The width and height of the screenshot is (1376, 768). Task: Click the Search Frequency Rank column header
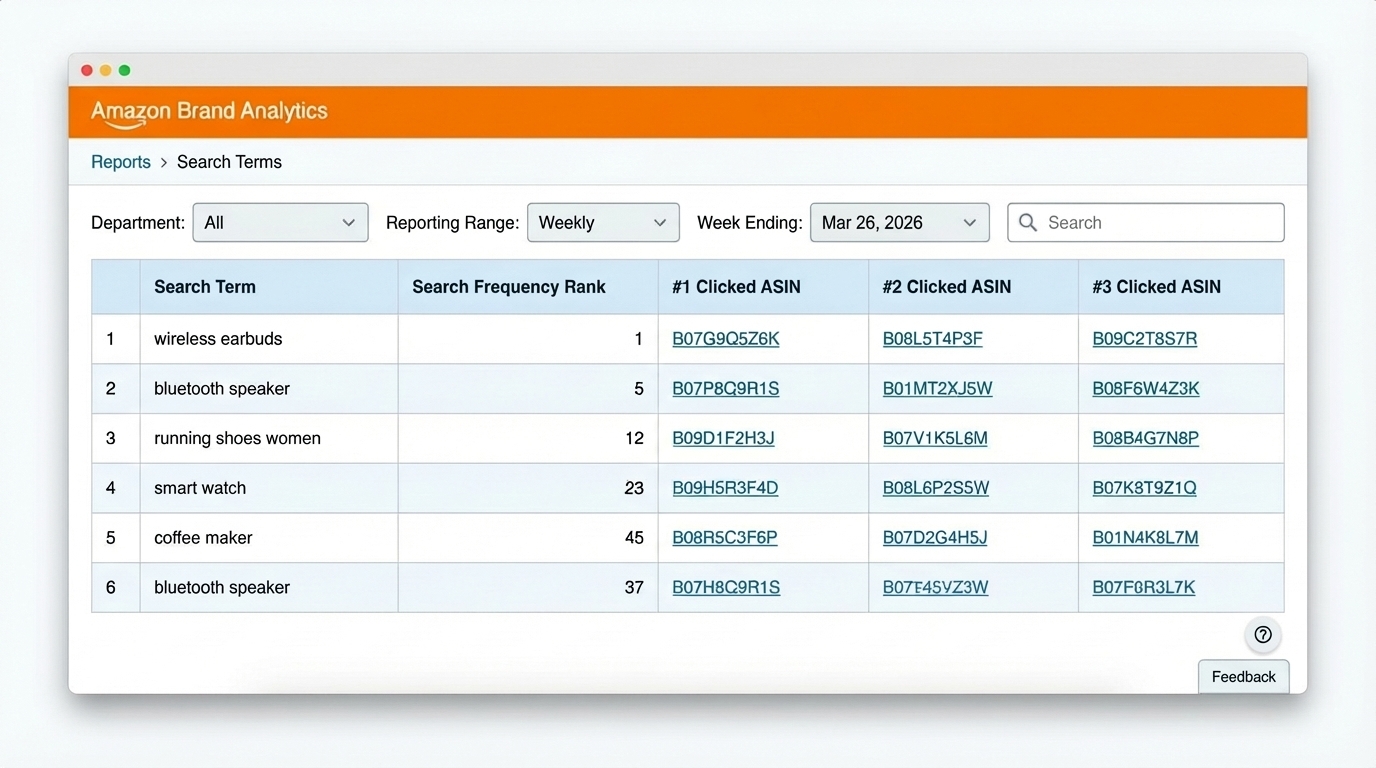point(508,286)
